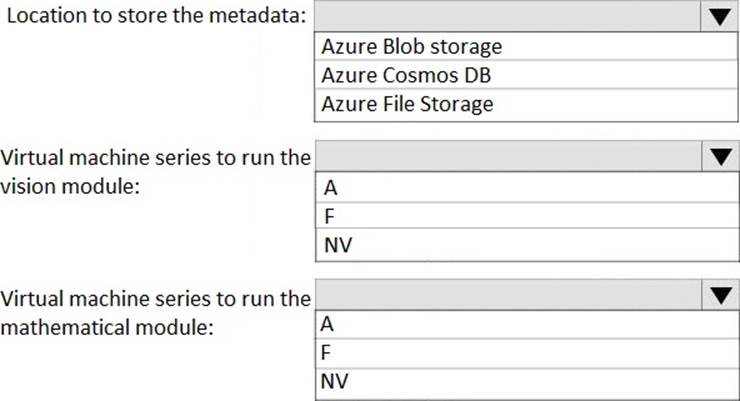The height and width of the screenshot is (401, 740).
Task: Expand the mathematical module VM series arrow
Action: 718,294
